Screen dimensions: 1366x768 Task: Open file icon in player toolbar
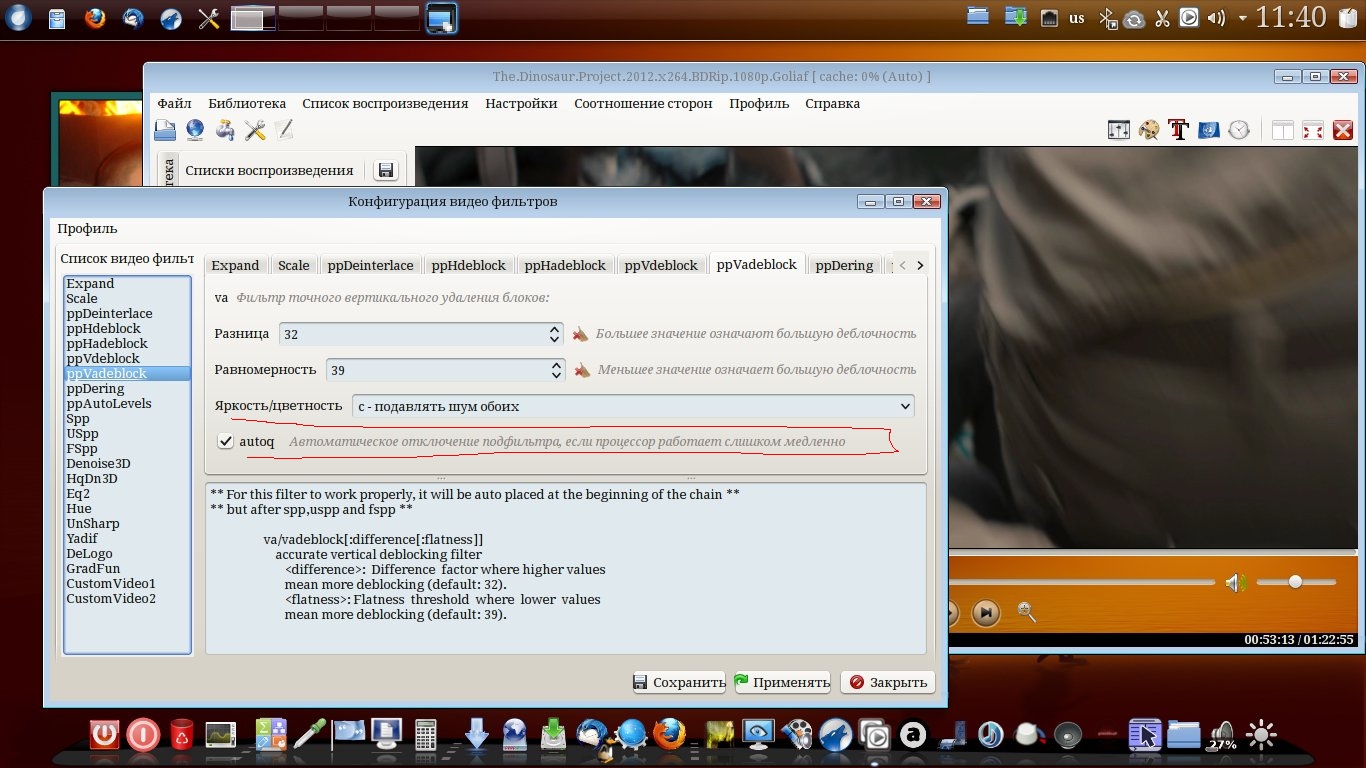coord(165,130)
